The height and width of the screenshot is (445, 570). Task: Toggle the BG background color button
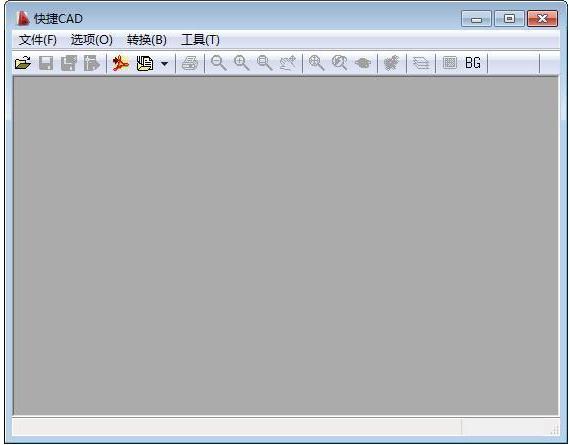473,63
